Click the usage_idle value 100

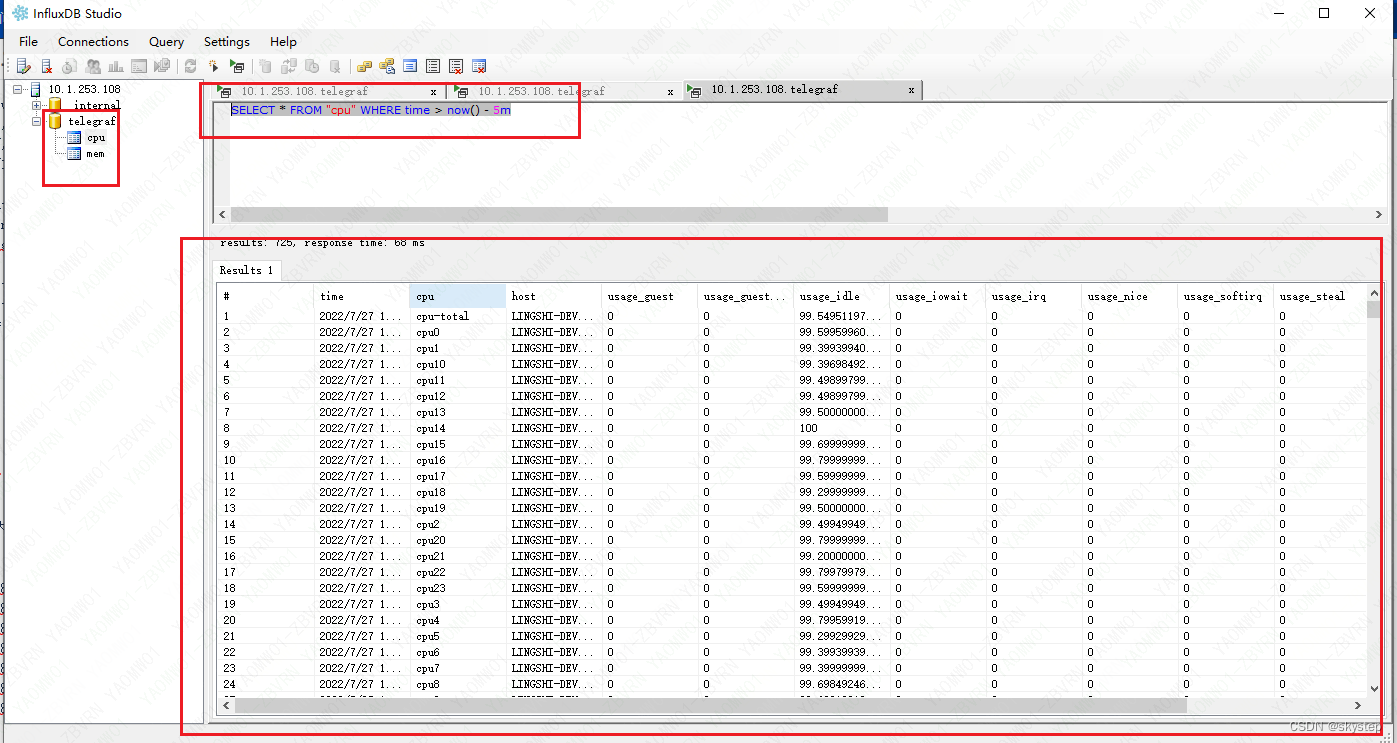pos(841,428)
